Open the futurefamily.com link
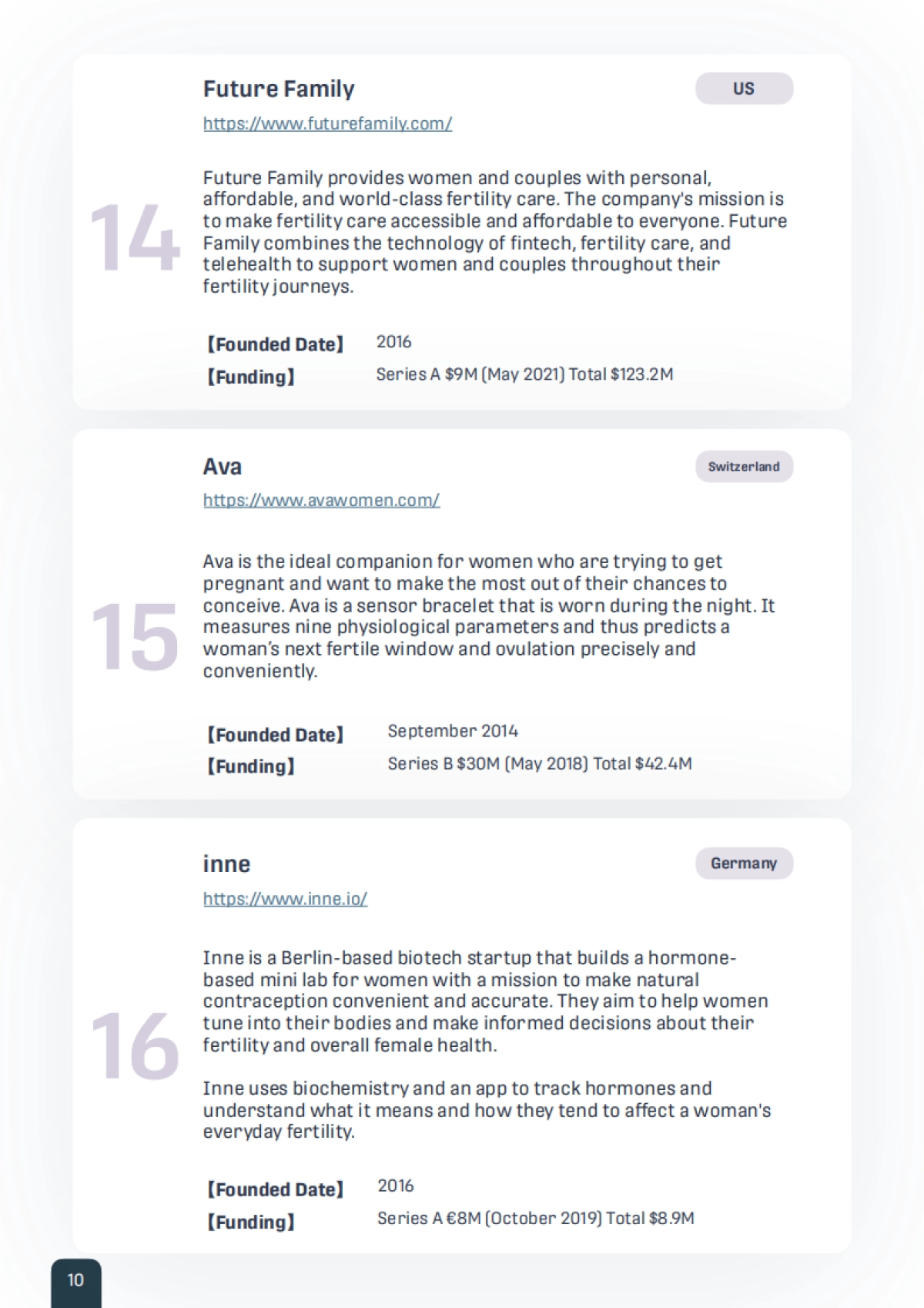This screenshot has width=924, height=1308. coord(327,123)
